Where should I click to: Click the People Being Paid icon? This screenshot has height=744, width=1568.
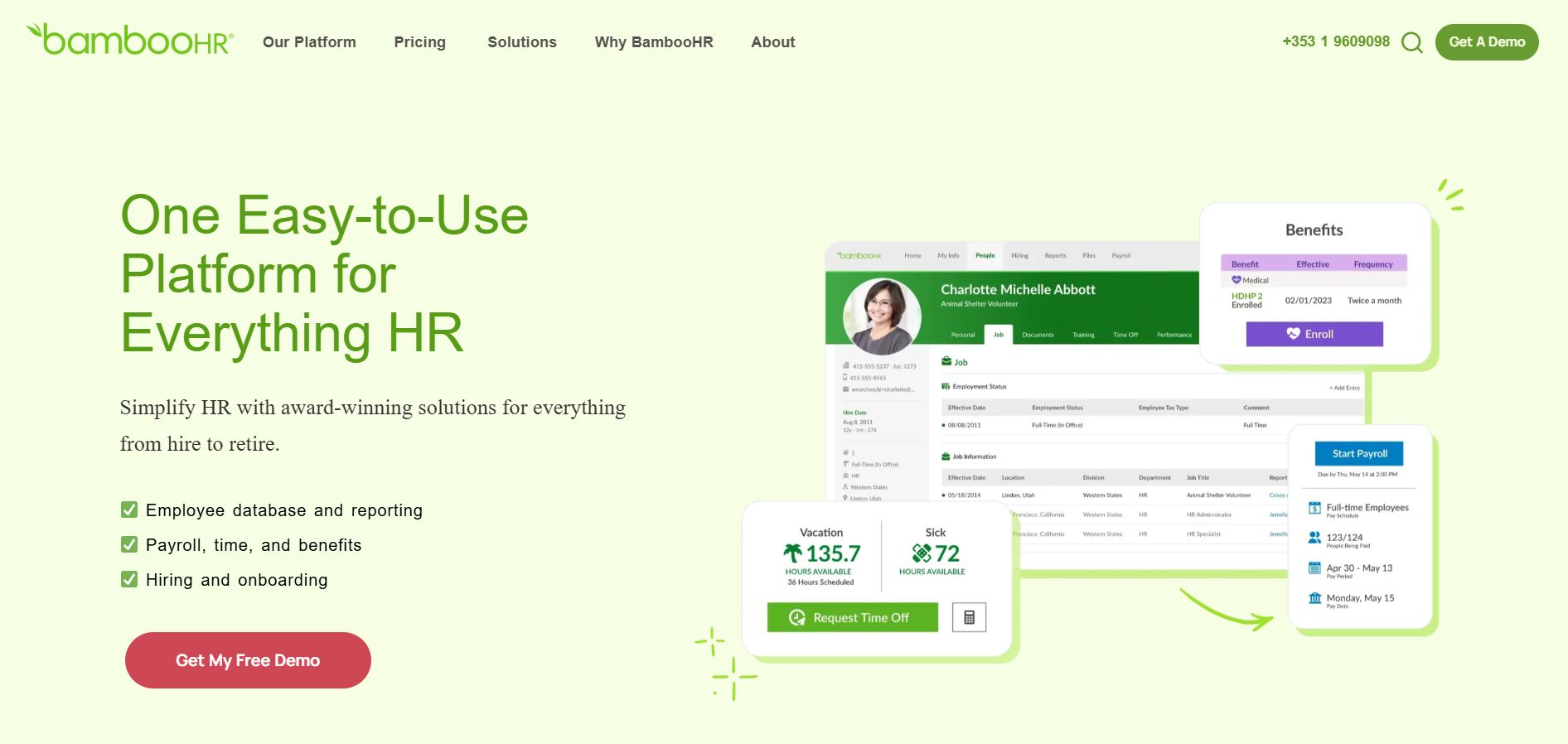coord(1314,538)
